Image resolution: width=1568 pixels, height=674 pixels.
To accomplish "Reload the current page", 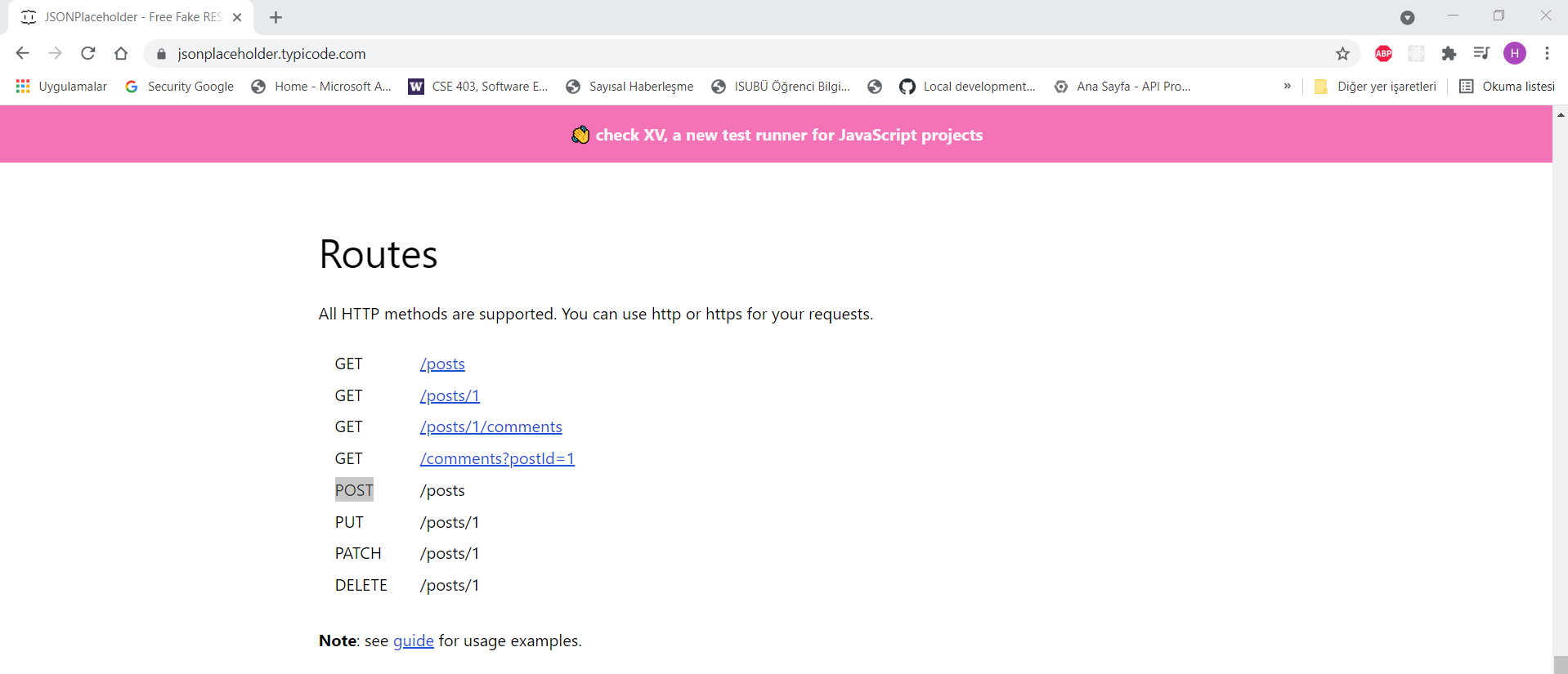I will (88, 53).
